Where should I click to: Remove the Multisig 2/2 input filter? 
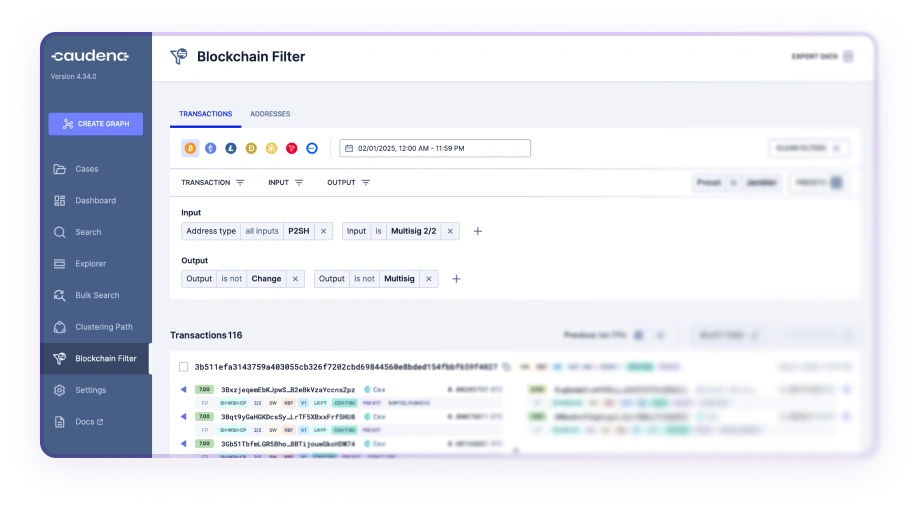pyautogui.click(x=450, y=231)
